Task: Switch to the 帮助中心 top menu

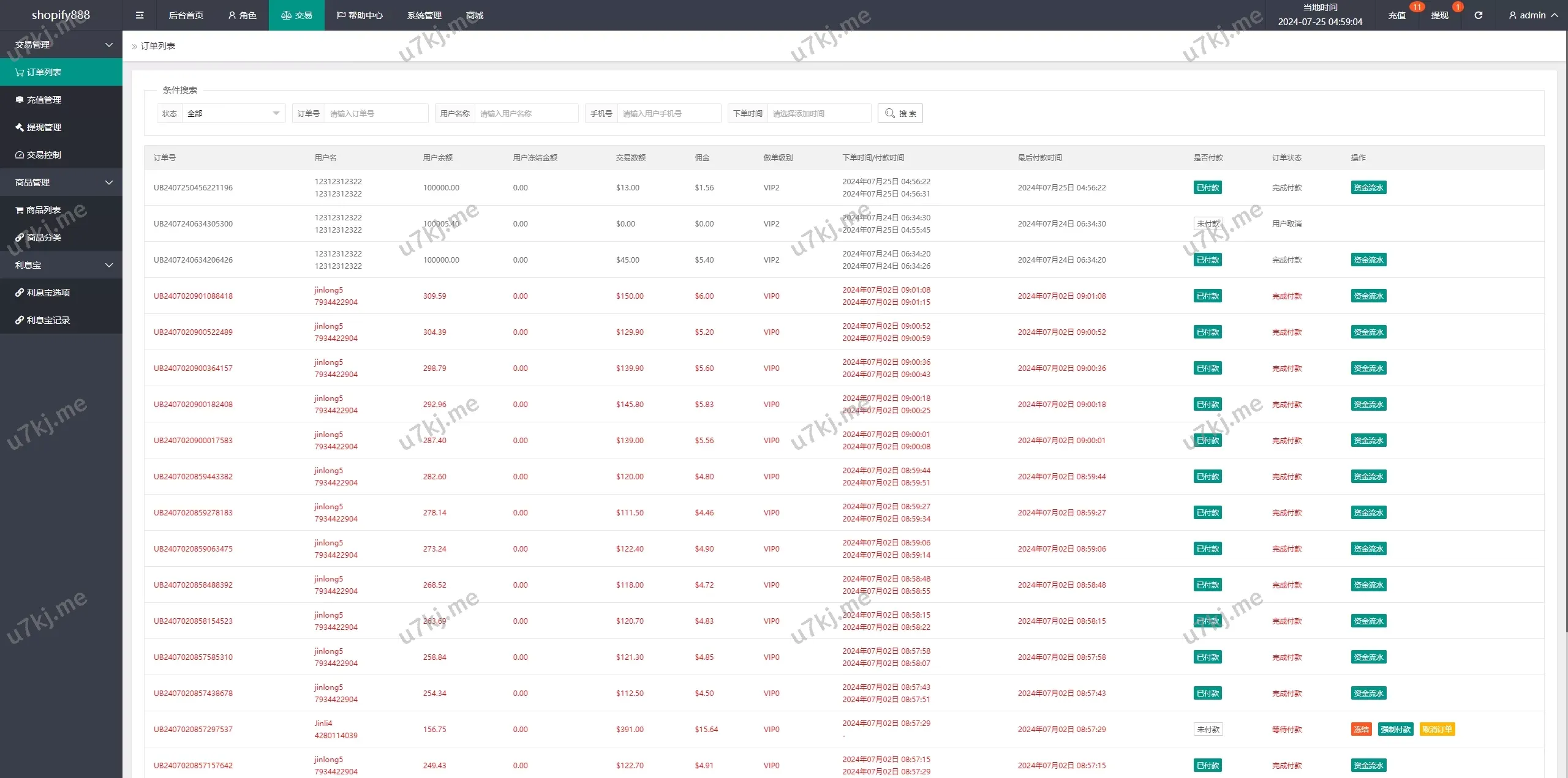Action: click(x=360, y=15)
